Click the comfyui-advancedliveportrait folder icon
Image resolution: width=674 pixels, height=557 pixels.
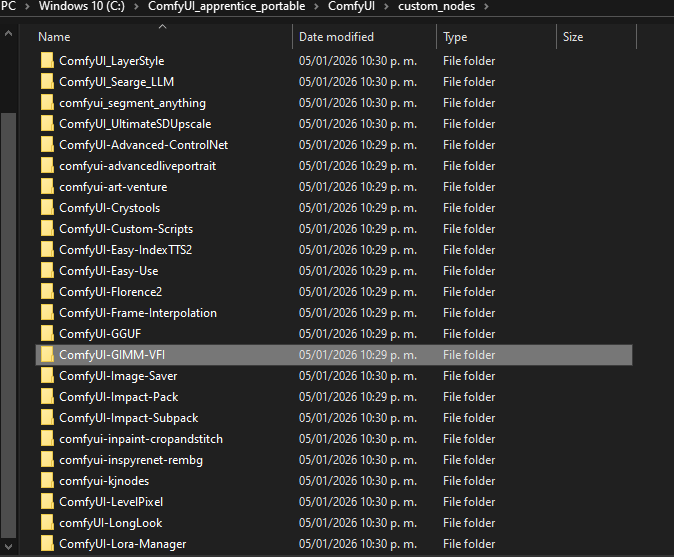47,166
